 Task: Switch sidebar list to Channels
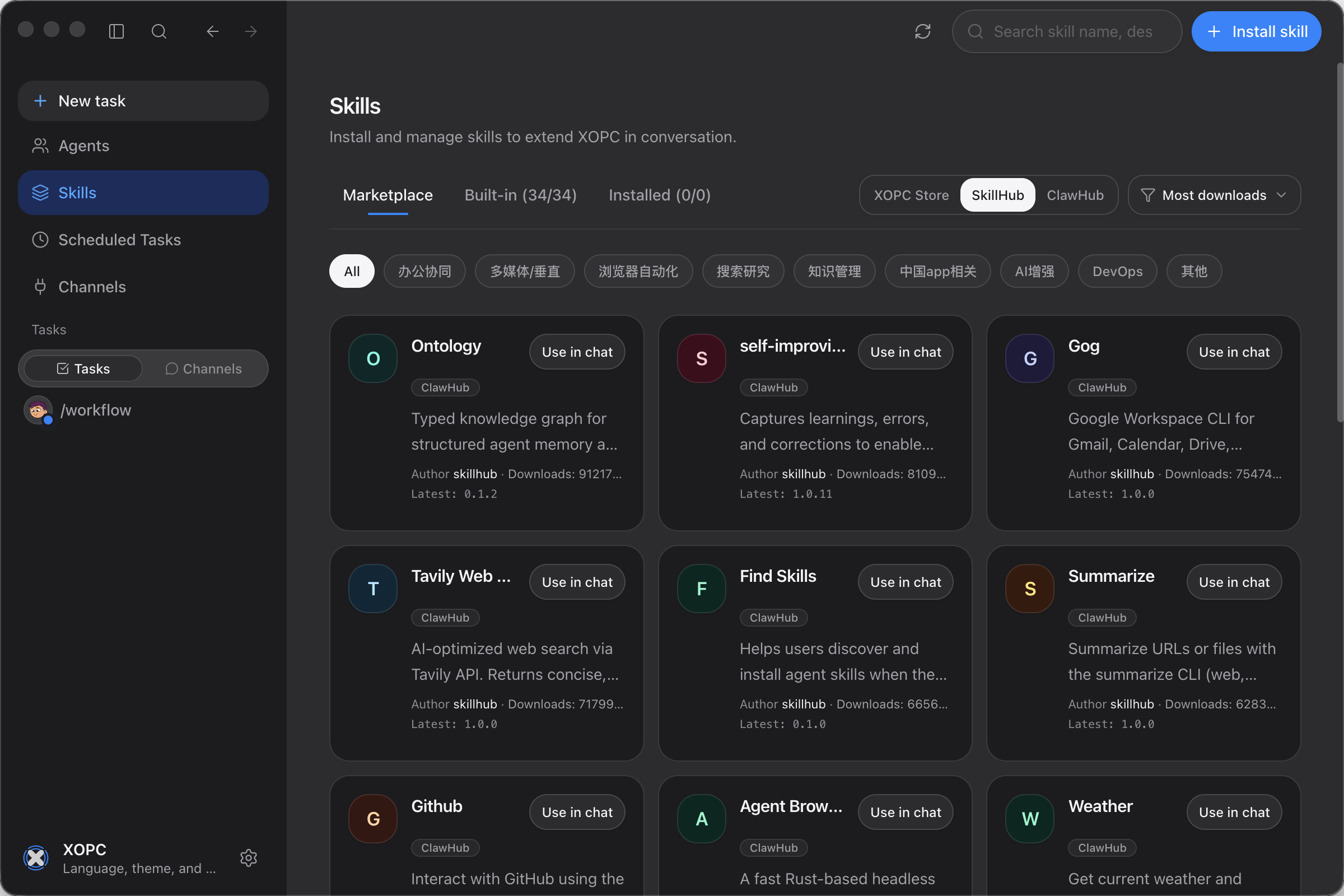pyautogui.click(x=203, y=368)
